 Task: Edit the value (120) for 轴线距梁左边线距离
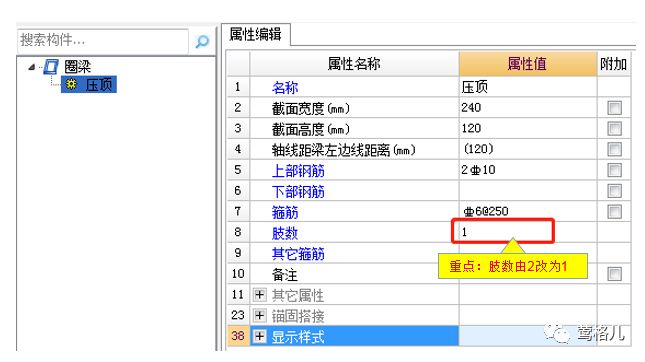[x=528, y=149]
